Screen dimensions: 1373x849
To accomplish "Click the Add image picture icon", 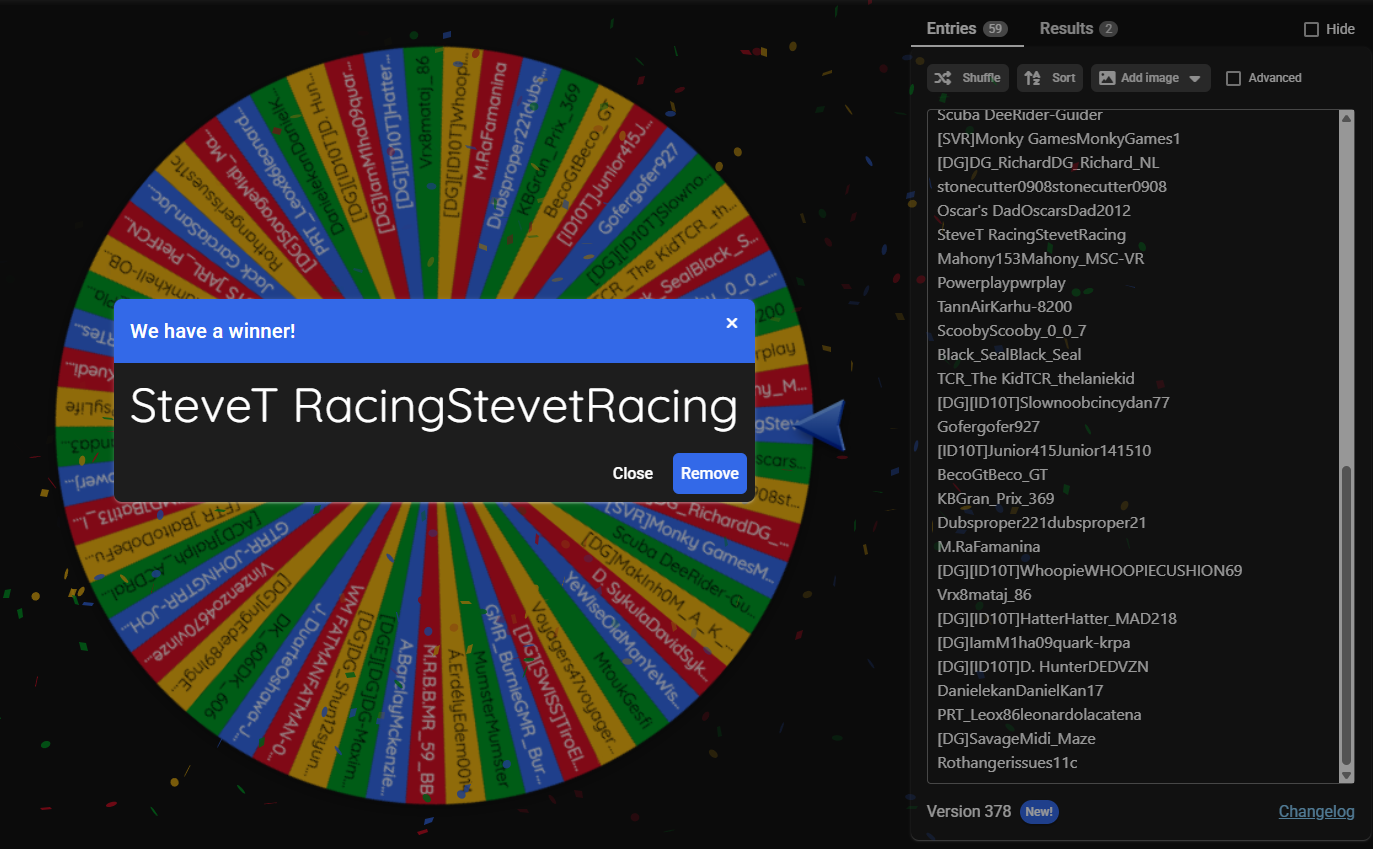I will point(1107,78).
